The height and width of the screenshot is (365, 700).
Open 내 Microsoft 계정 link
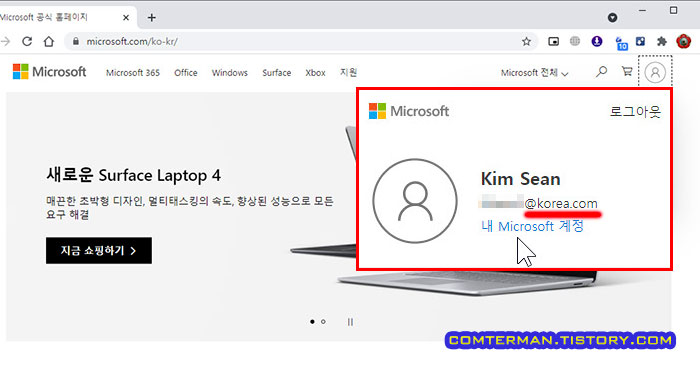[x=532, y=226]
